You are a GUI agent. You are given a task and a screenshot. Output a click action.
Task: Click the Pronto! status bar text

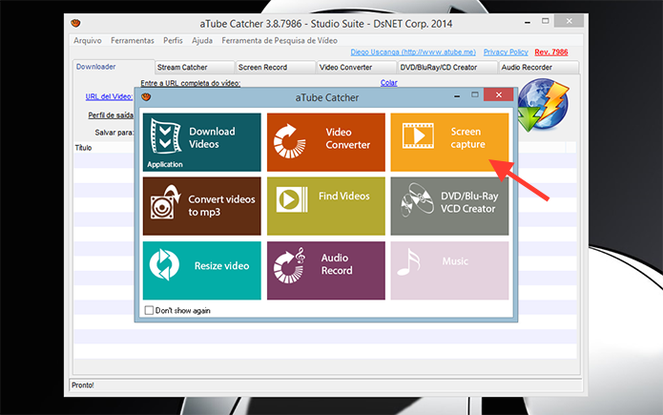pyautogui.click(x=83, y=385)
